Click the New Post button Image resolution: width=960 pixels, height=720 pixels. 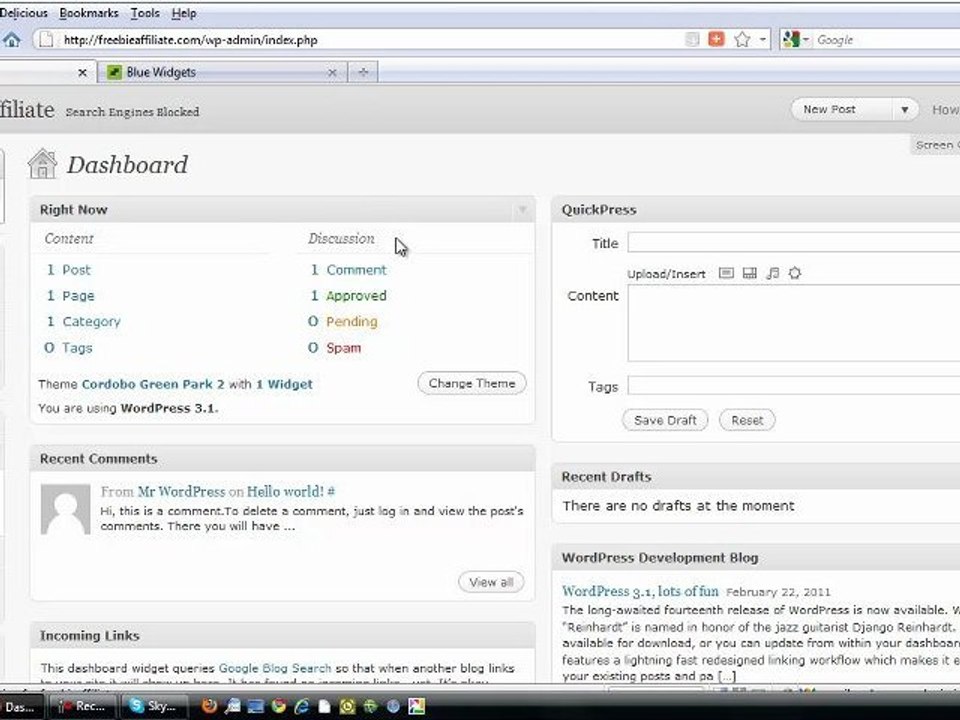pos(829,110)
